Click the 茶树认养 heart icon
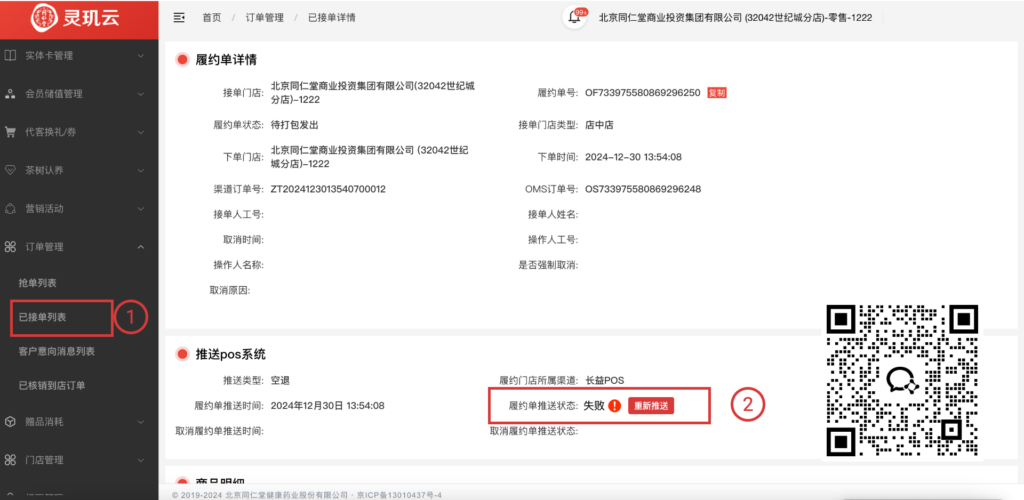This screenshot has width=1024, height=500. coord(10,170)
